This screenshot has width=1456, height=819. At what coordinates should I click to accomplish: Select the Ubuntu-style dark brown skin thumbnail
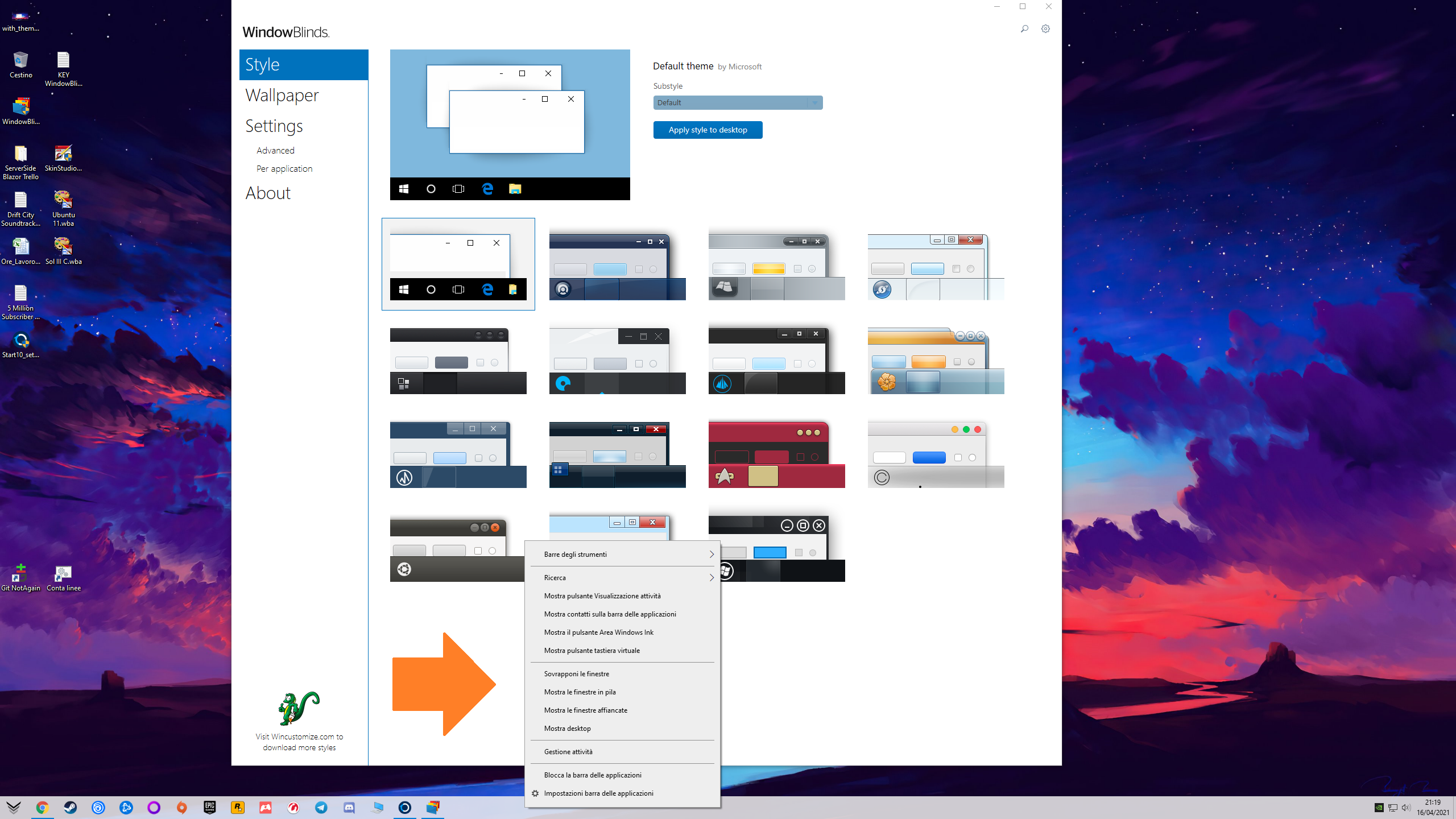click(x=457, y=549)
